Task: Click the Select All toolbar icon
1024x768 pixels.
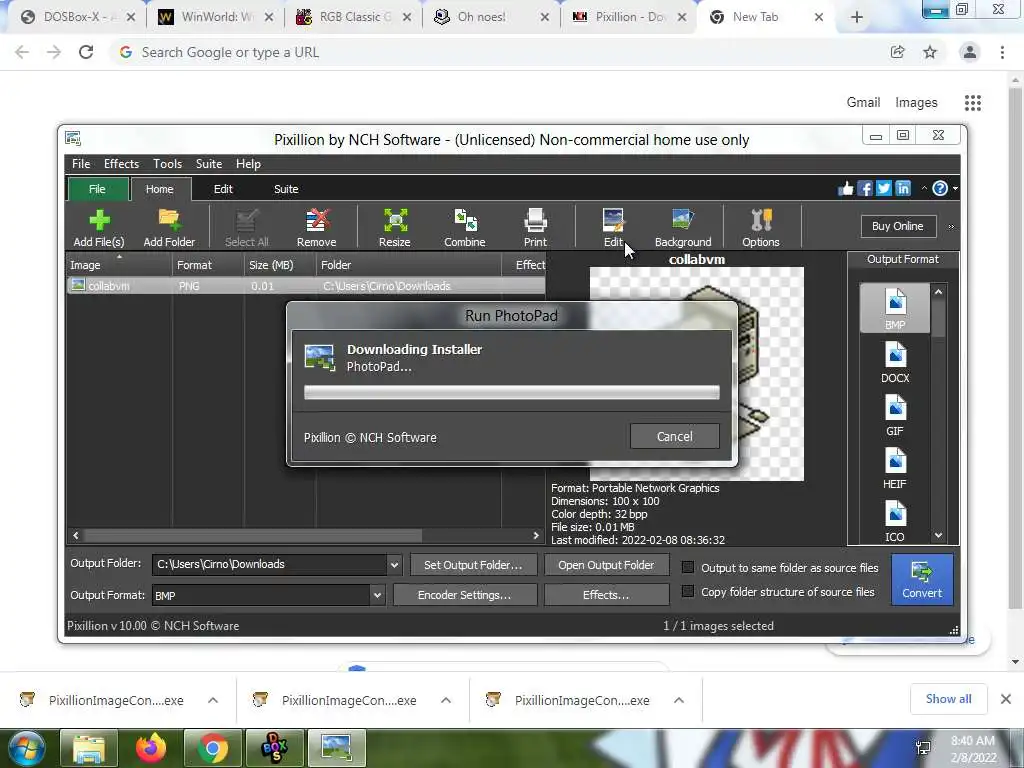Action: click(x=246, y=227)
